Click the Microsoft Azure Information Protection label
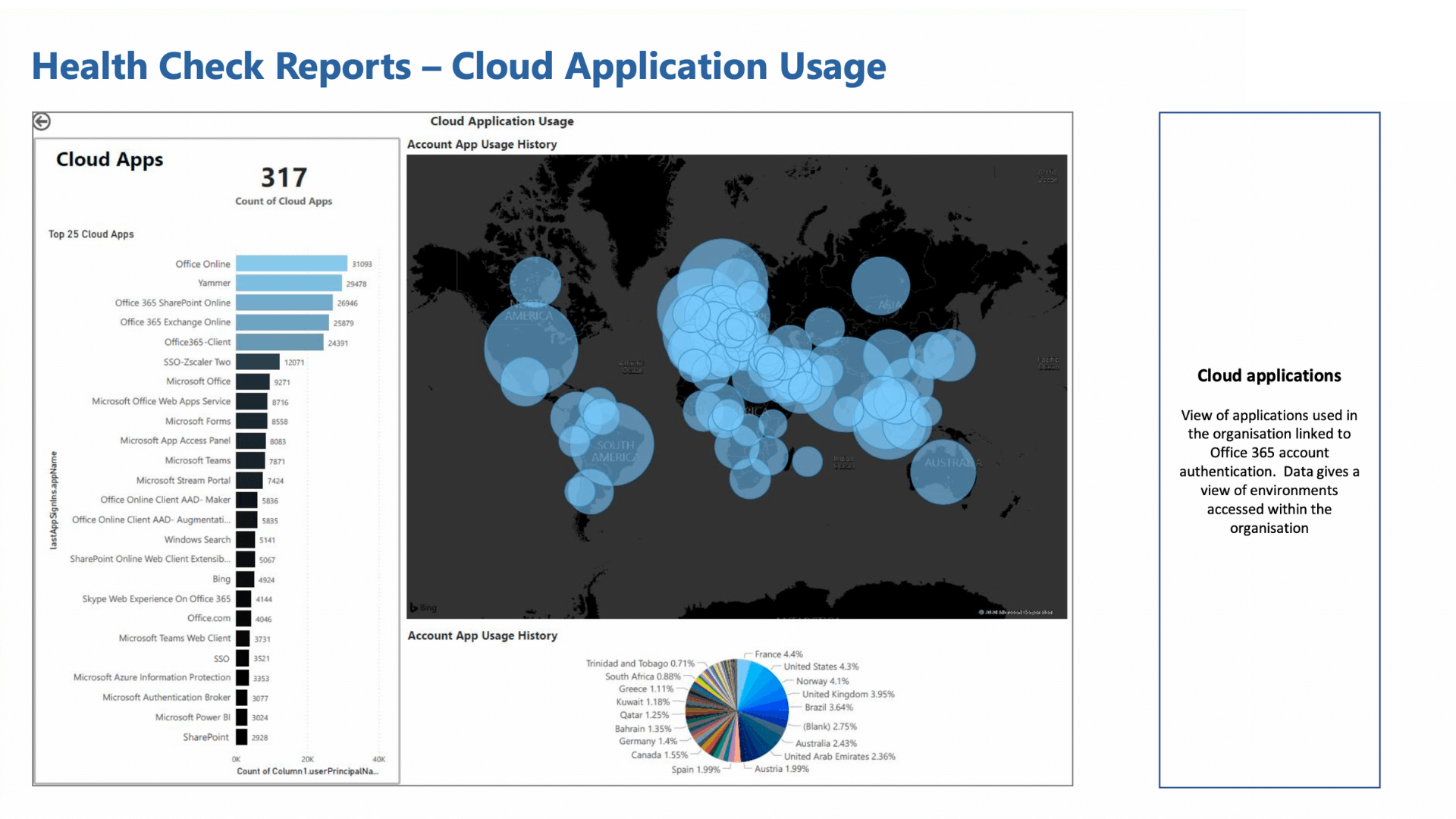Image resolution: width=1456 pixels, height=819 pixels. [x=152, y=677]
